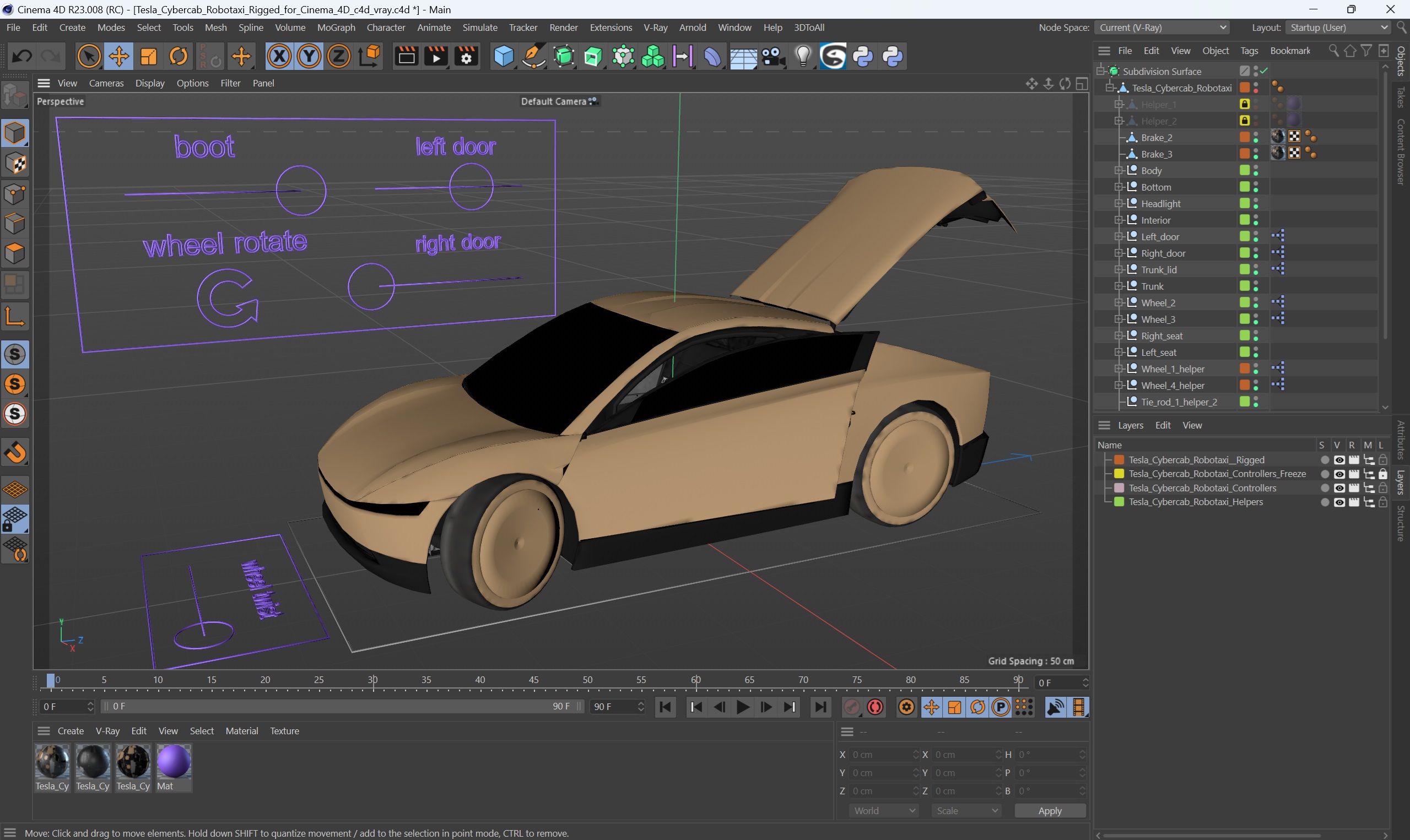The height and width of the screenshot is (840, 1410).
Task: Activate the Rotate tool
Action: pos(179,56)
